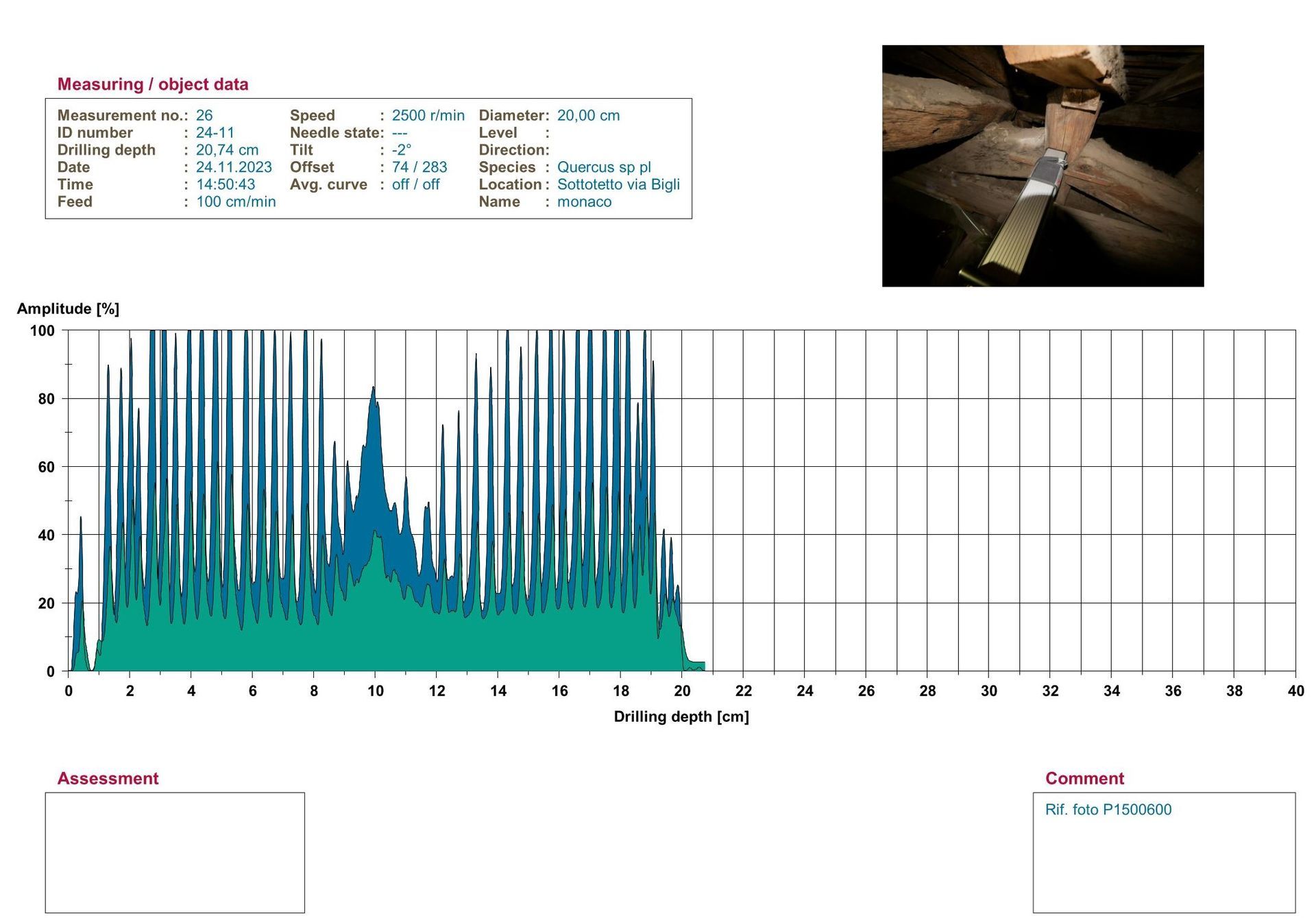Click the "Needle state" field label
Image resolution: width=1316 pixels, height=918 pixels.
334,132
